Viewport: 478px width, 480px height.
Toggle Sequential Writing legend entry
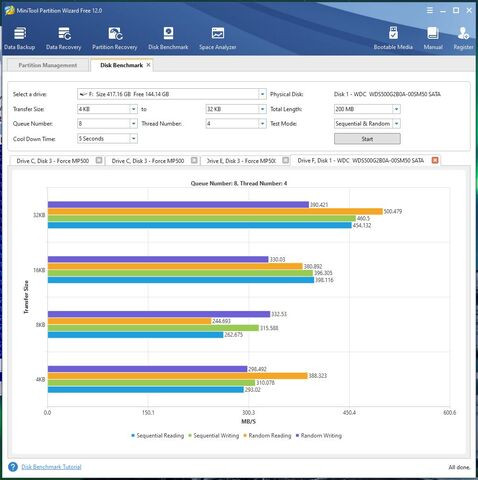point(214,435)
